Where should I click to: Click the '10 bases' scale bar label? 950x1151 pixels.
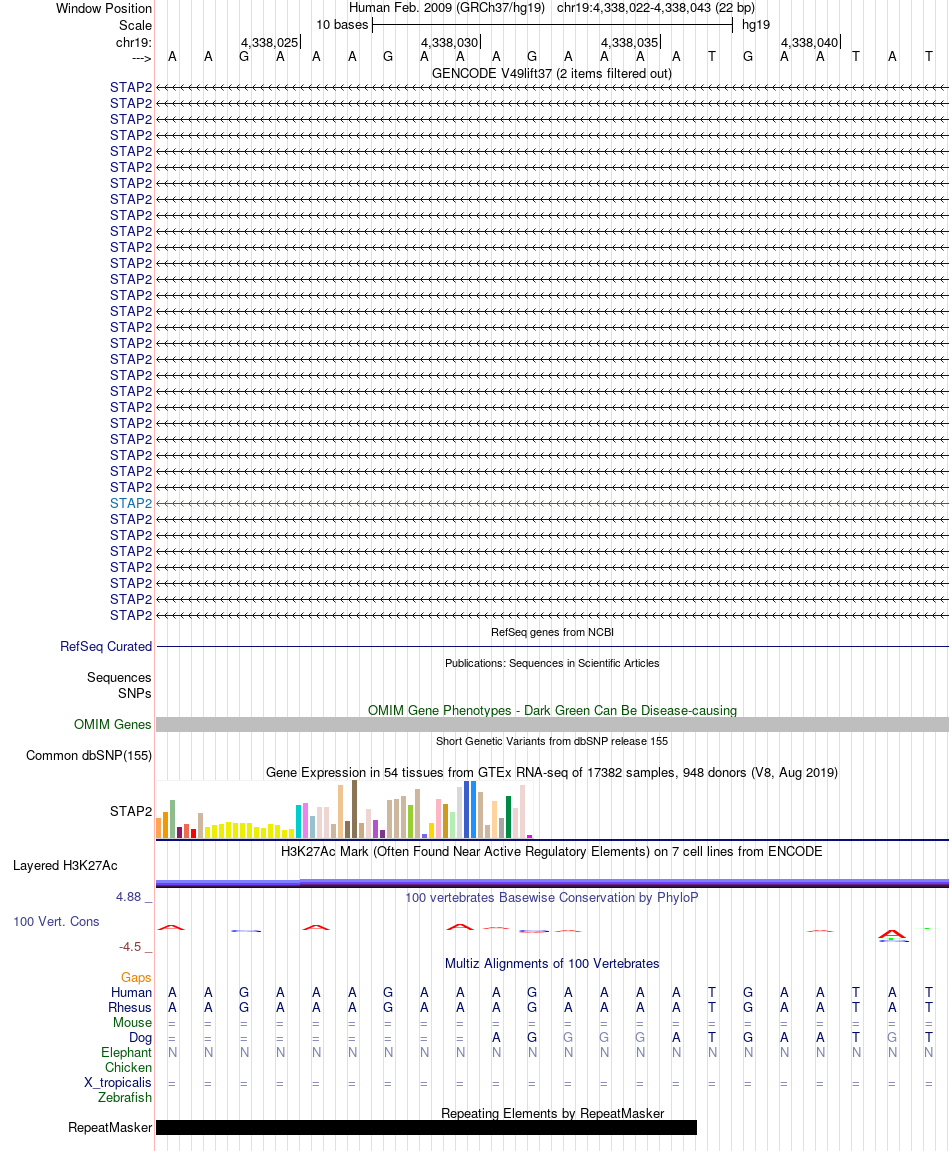(x=342, y=25)
